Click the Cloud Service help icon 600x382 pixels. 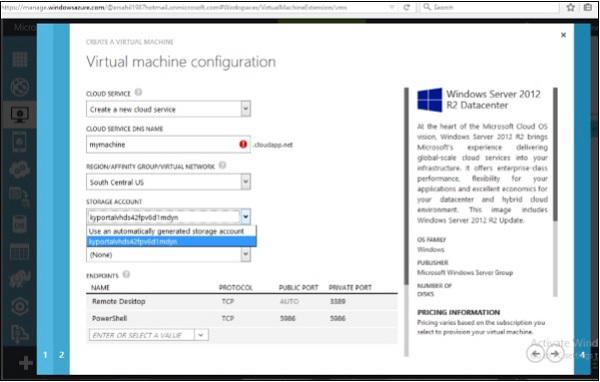click(139, 92)
